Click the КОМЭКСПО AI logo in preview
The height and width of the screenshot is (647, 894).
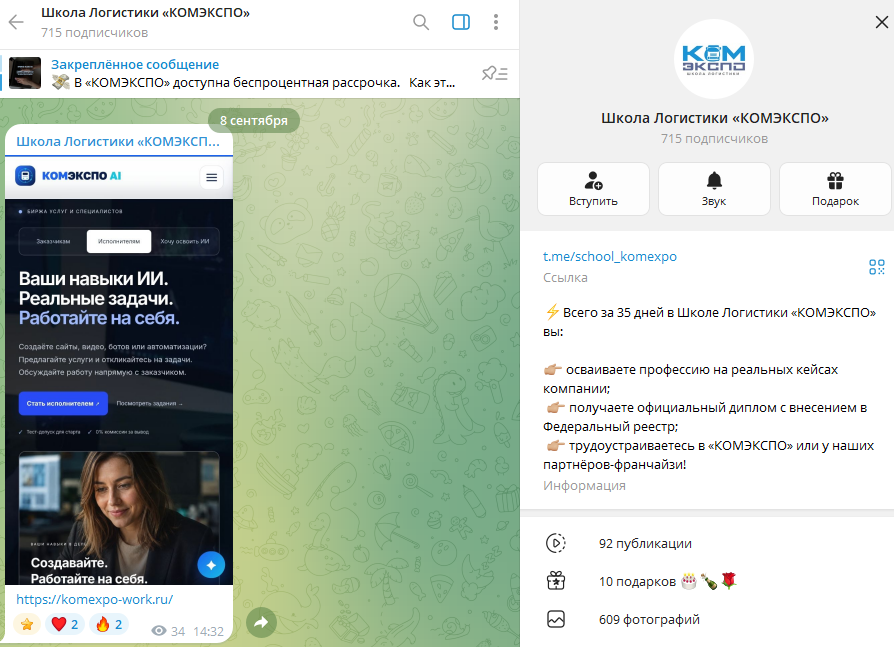[x=68, y=176]
